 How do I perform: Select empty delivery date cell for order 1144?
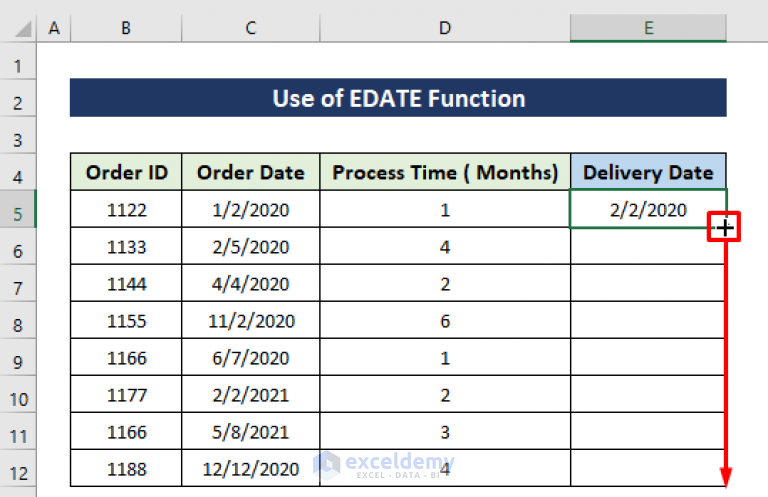coord(648,284)
